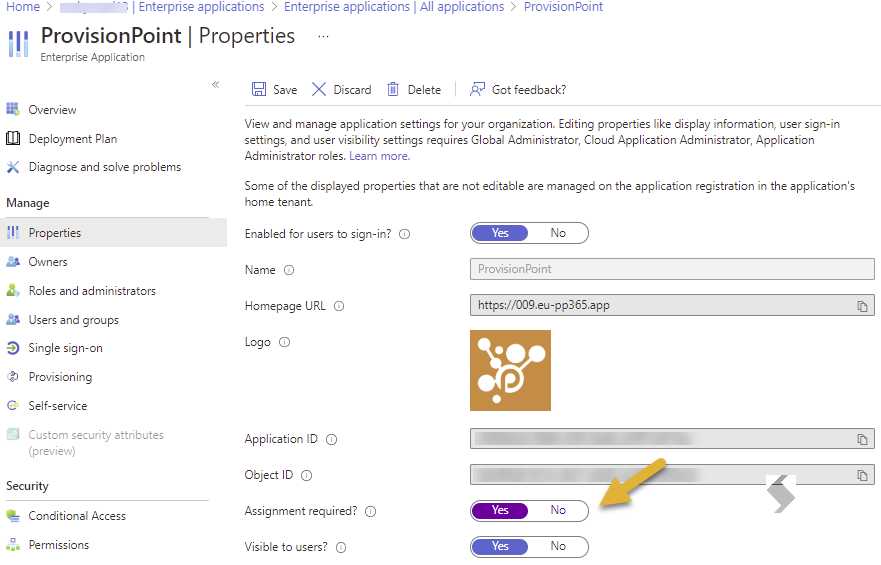Copy the Homepage URL with copy icon
The width and height of the screenshot is (881, 565).
point(862,306)
